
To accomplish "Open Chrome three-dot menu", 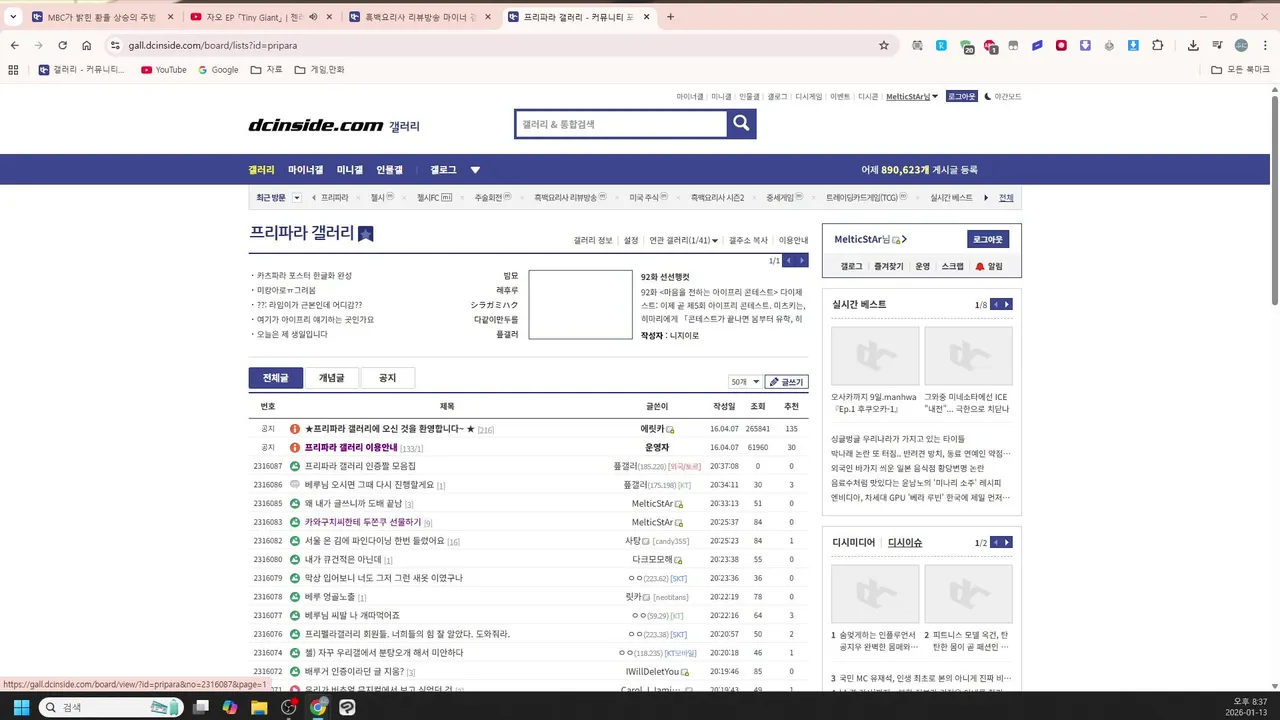I will tap(1264, 45).
